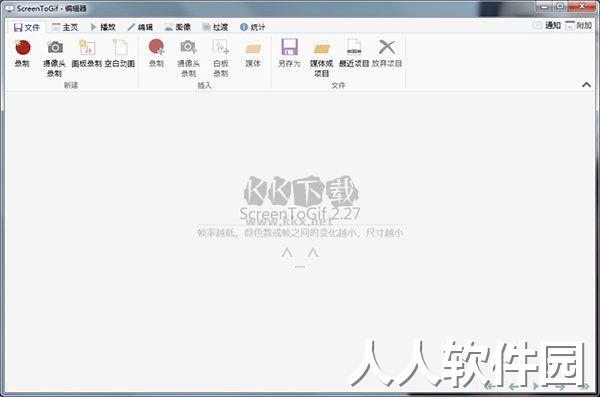
Task: Insert a whiteboard recording (白板录制)
Action: 221,57
